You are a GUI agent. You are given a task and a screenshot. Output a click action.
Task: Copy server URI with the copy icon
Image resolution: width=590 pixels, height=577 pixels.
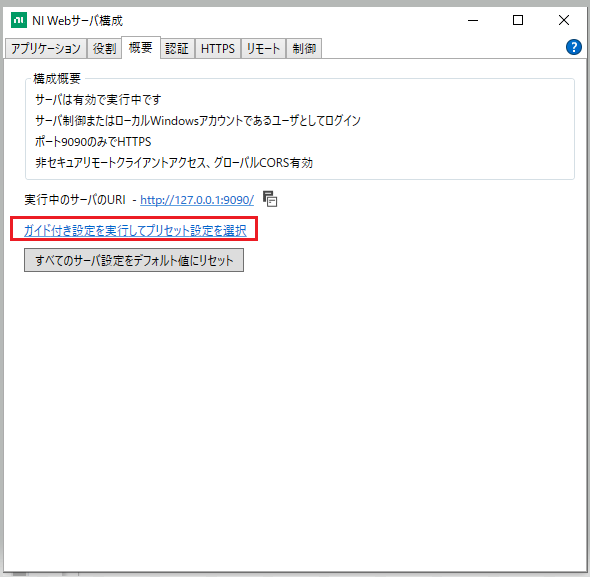click(270, 199)
